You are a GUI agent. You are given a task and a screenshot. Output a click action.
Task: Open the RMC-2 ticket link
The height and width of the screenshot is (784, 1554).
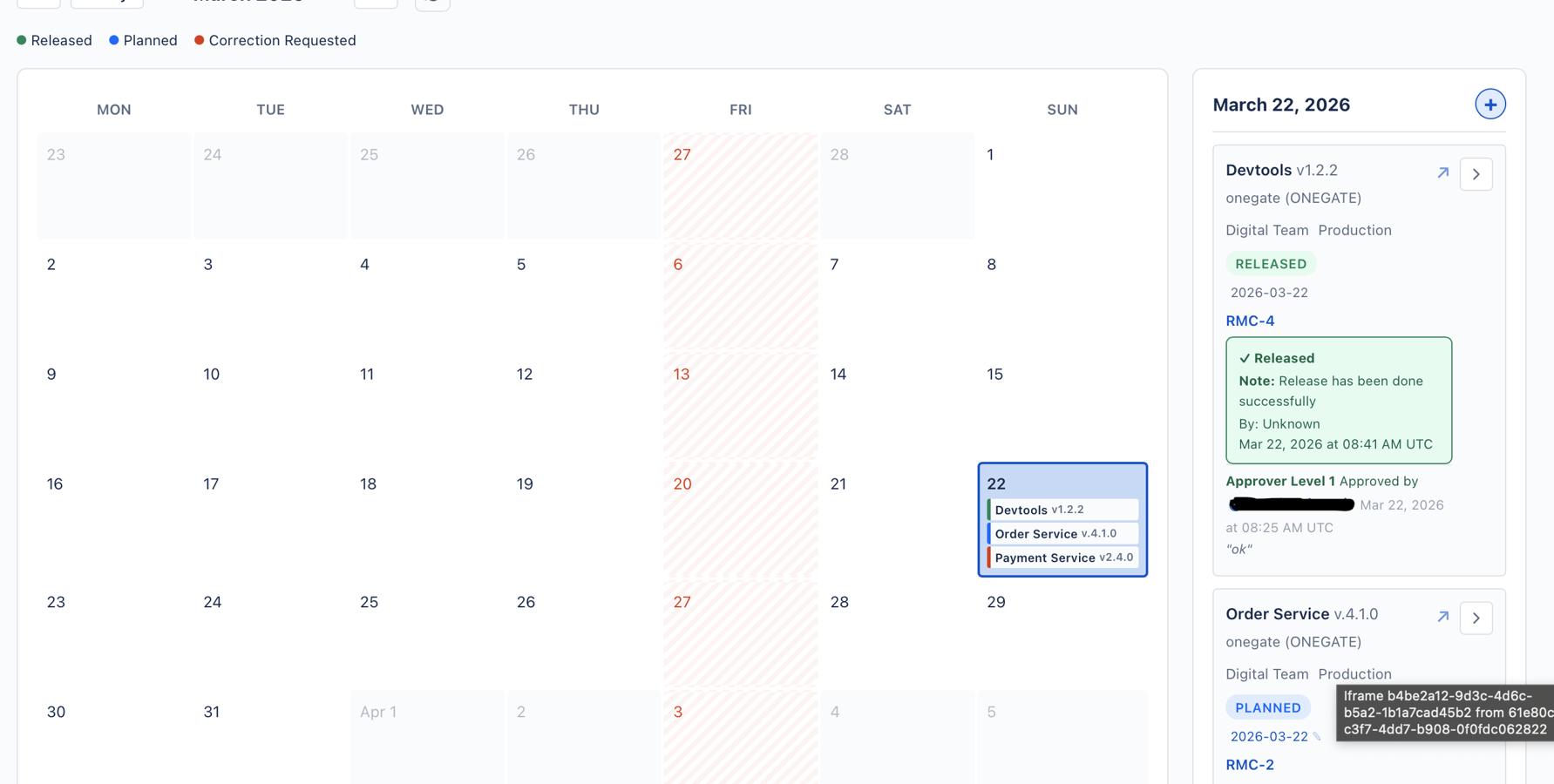click(x=1250, y=764)
